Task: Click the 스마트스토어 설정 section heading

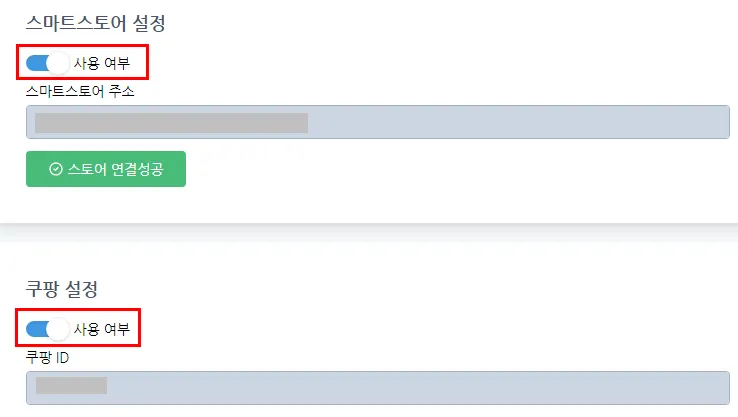Action: 95,21
